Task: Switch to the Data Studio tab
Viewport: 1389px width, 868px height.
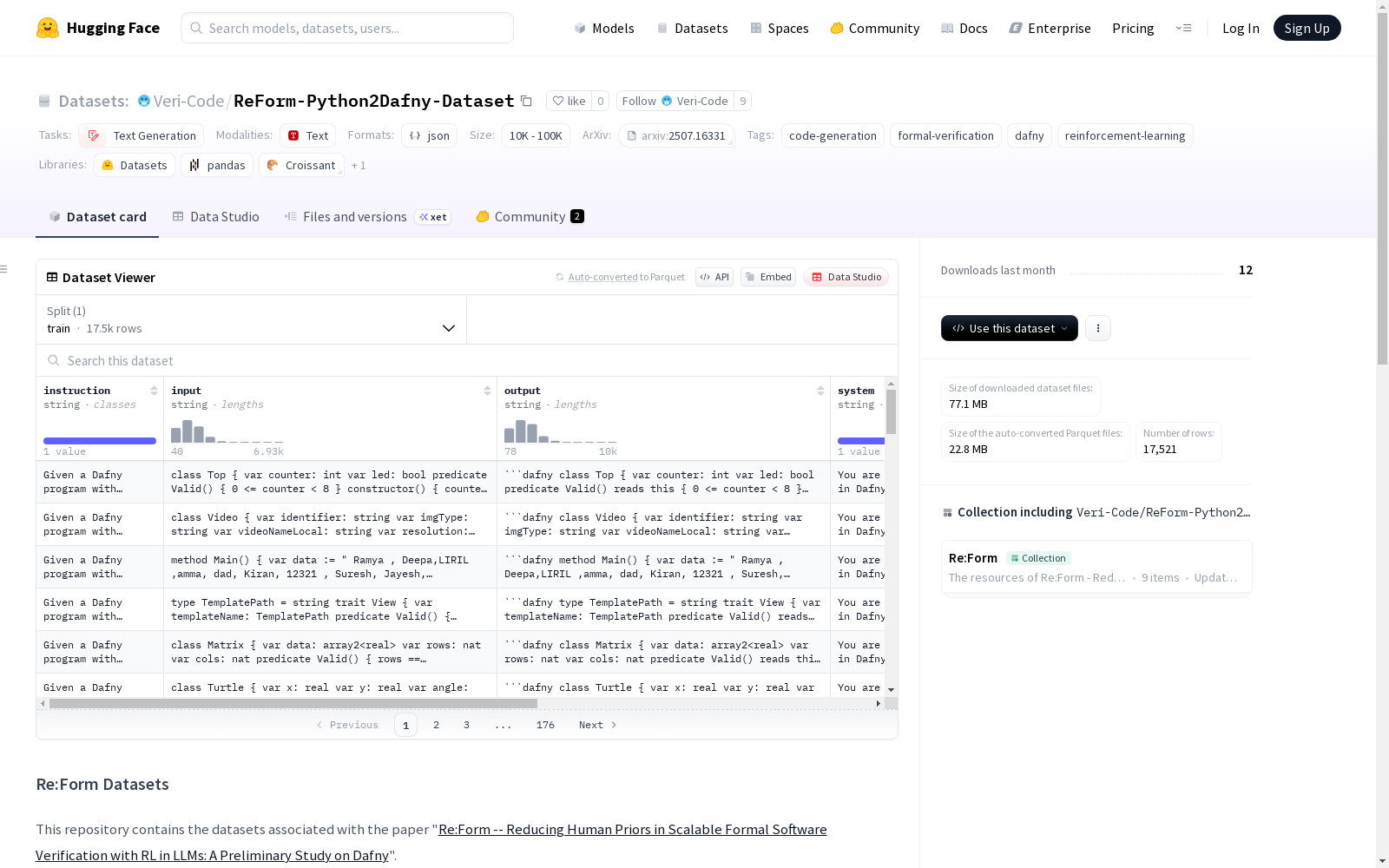Action: coord(215,217)
